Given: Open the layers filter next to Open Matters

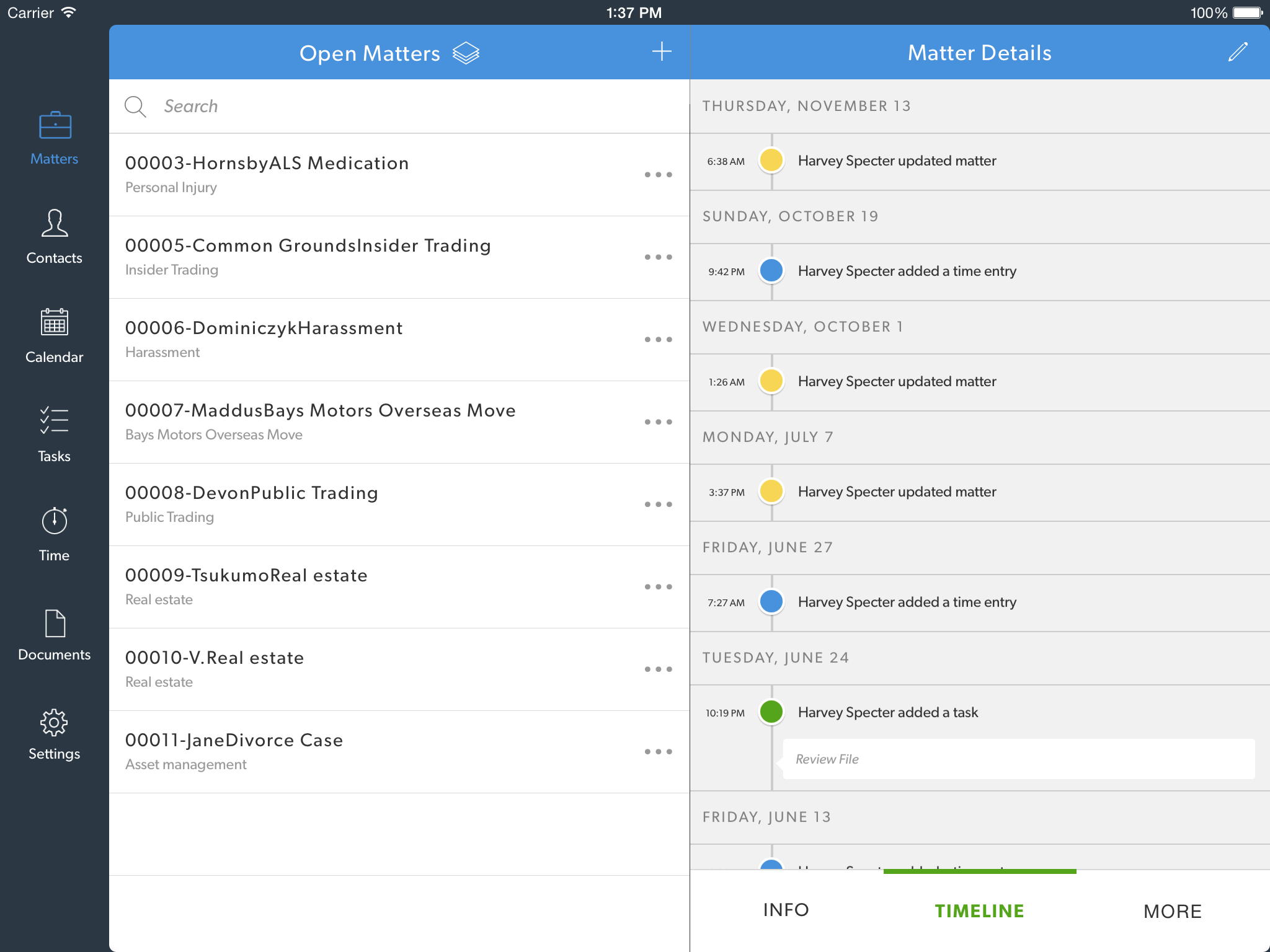Looking at the screenshot, I should click(x=466, y=53).
